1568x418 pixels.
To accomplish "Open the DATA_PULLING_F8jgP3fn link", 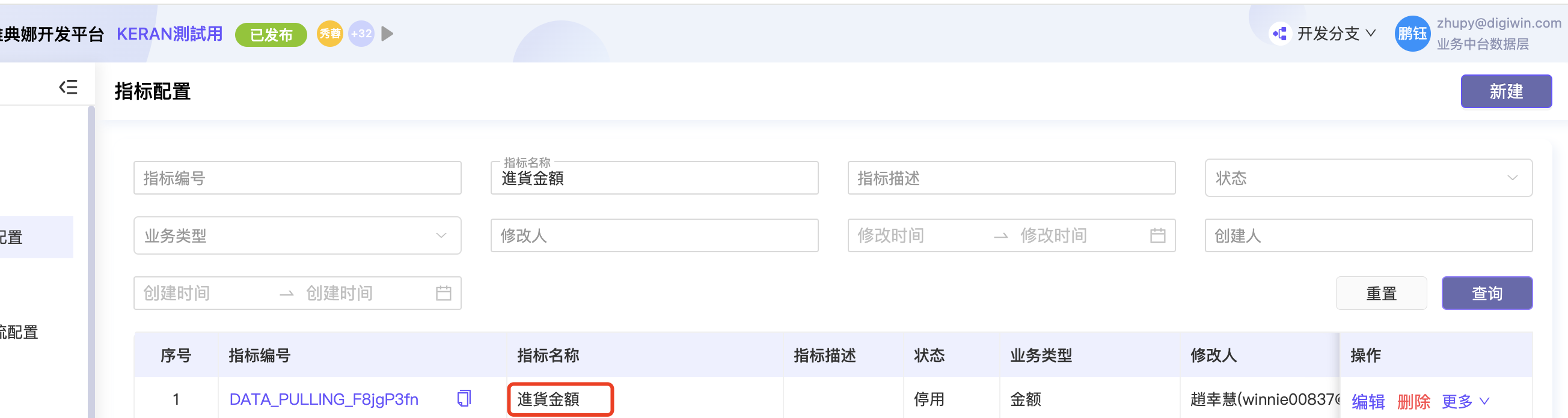I will (324, 399).
